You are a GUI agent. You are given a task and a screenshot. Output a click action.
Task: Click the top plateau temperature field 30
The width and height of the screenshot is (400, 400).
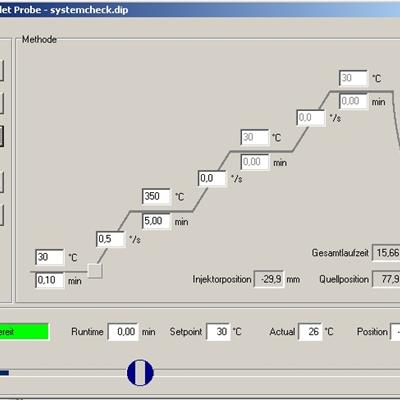[x=353, y=78]
